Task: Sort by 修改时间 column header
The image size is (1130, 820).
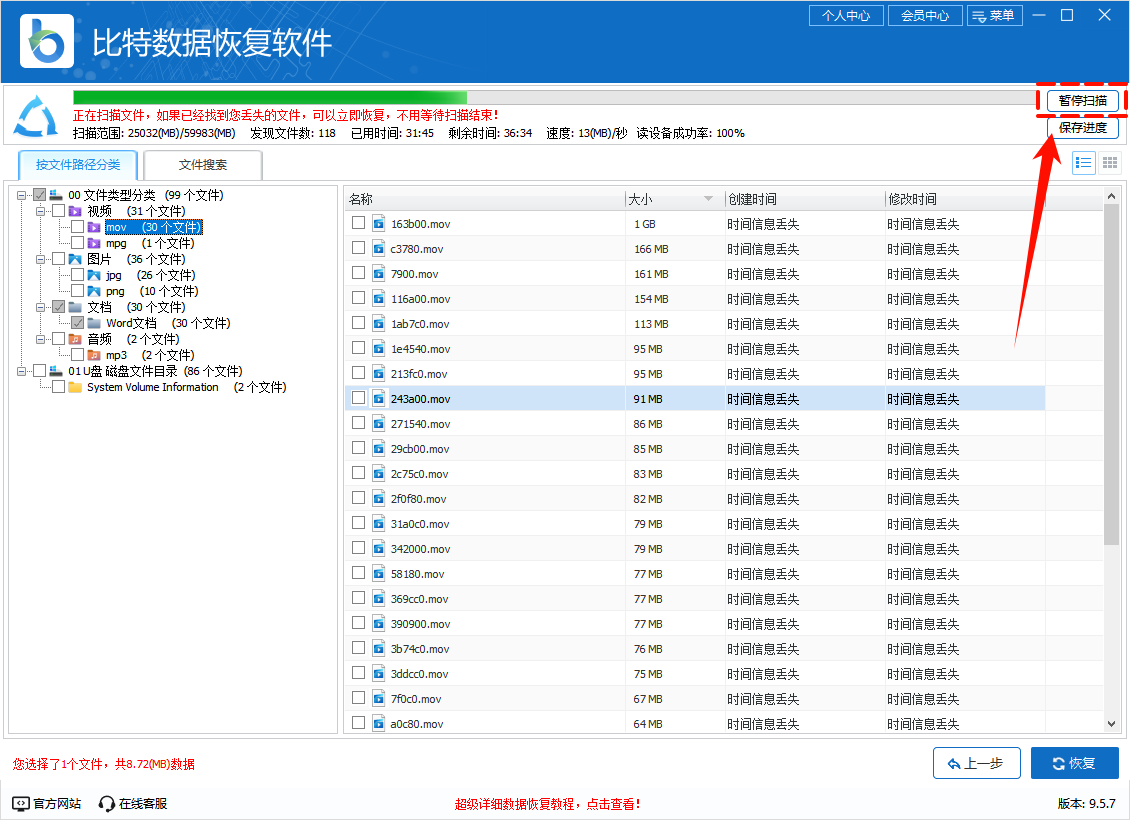Action: [x=965, y=200]
